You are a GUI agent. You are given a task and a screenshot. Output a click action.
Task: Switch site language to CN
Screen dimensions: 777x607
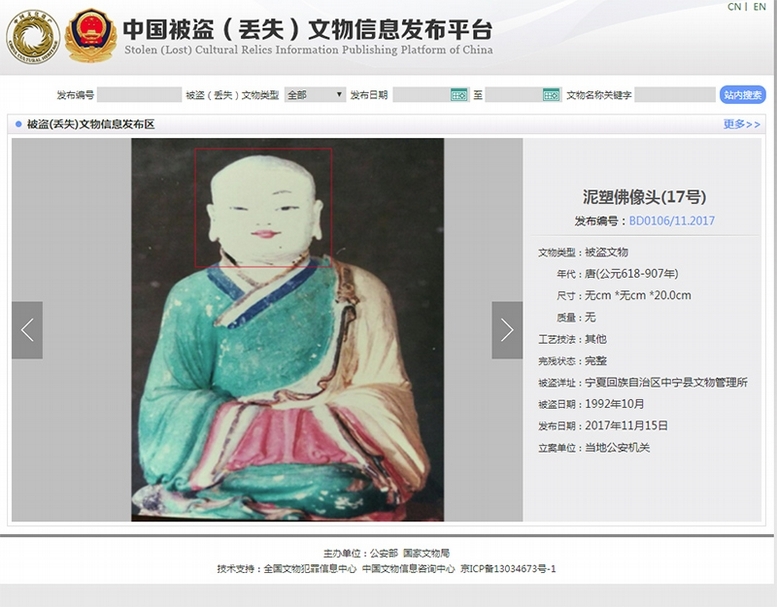734,6
